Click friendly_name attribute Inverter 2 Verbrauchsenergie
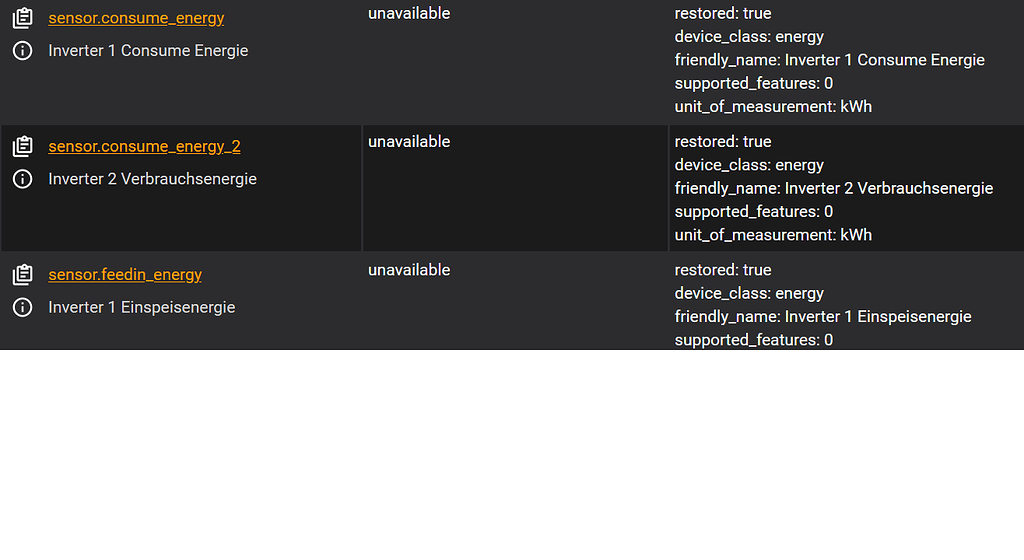Screen dimensions: 1024x560 click(833, 188)
